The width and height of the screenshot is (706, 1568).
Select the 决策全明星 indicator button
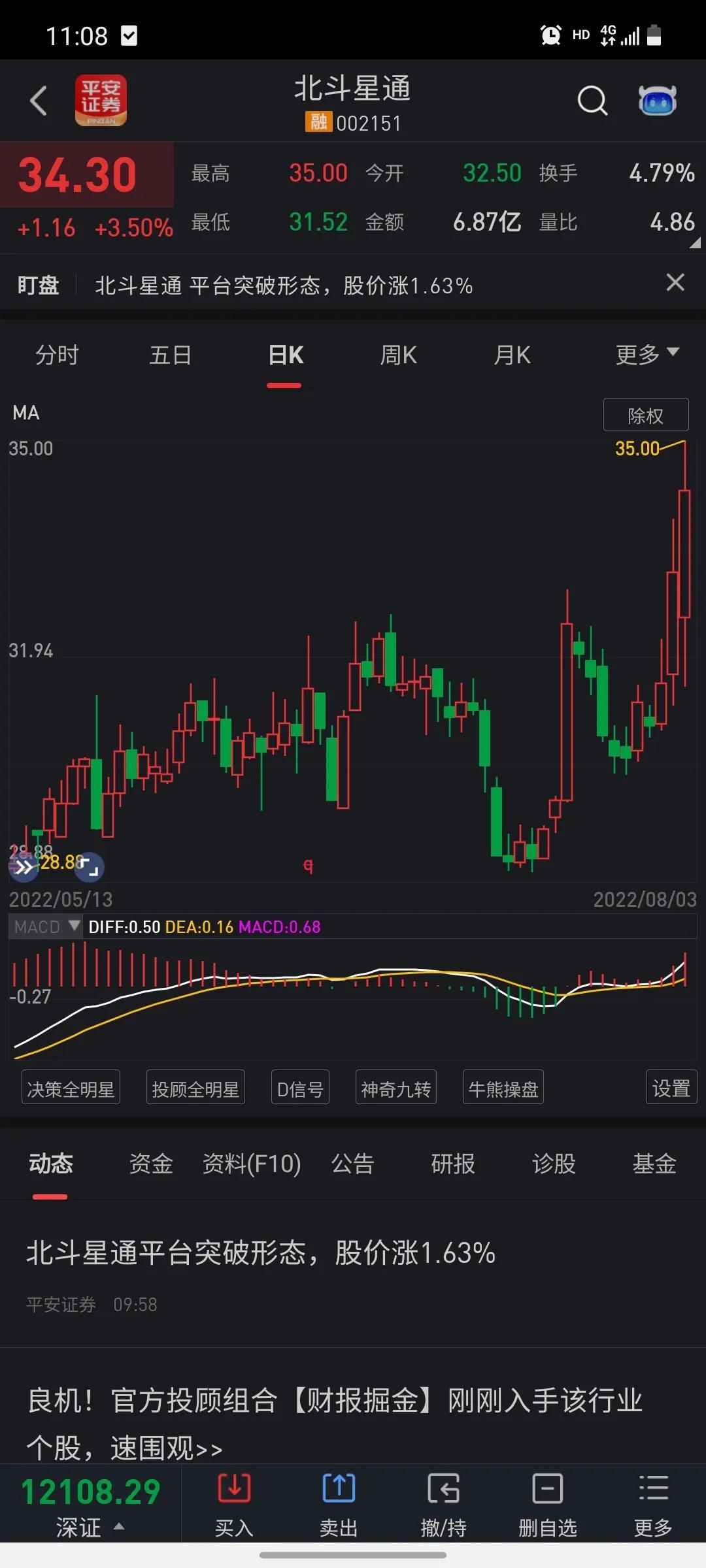coord(71,1088)
